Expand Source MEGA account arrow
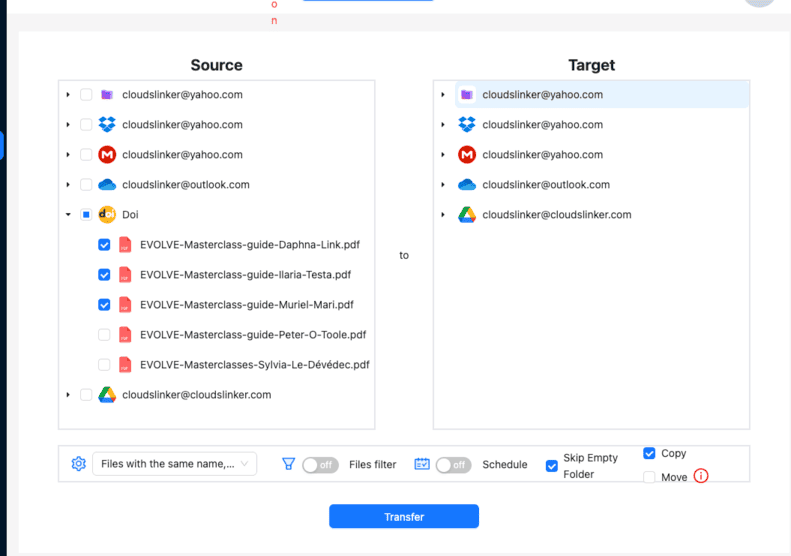This screenshot has height=556, width=791. (68, 154)
